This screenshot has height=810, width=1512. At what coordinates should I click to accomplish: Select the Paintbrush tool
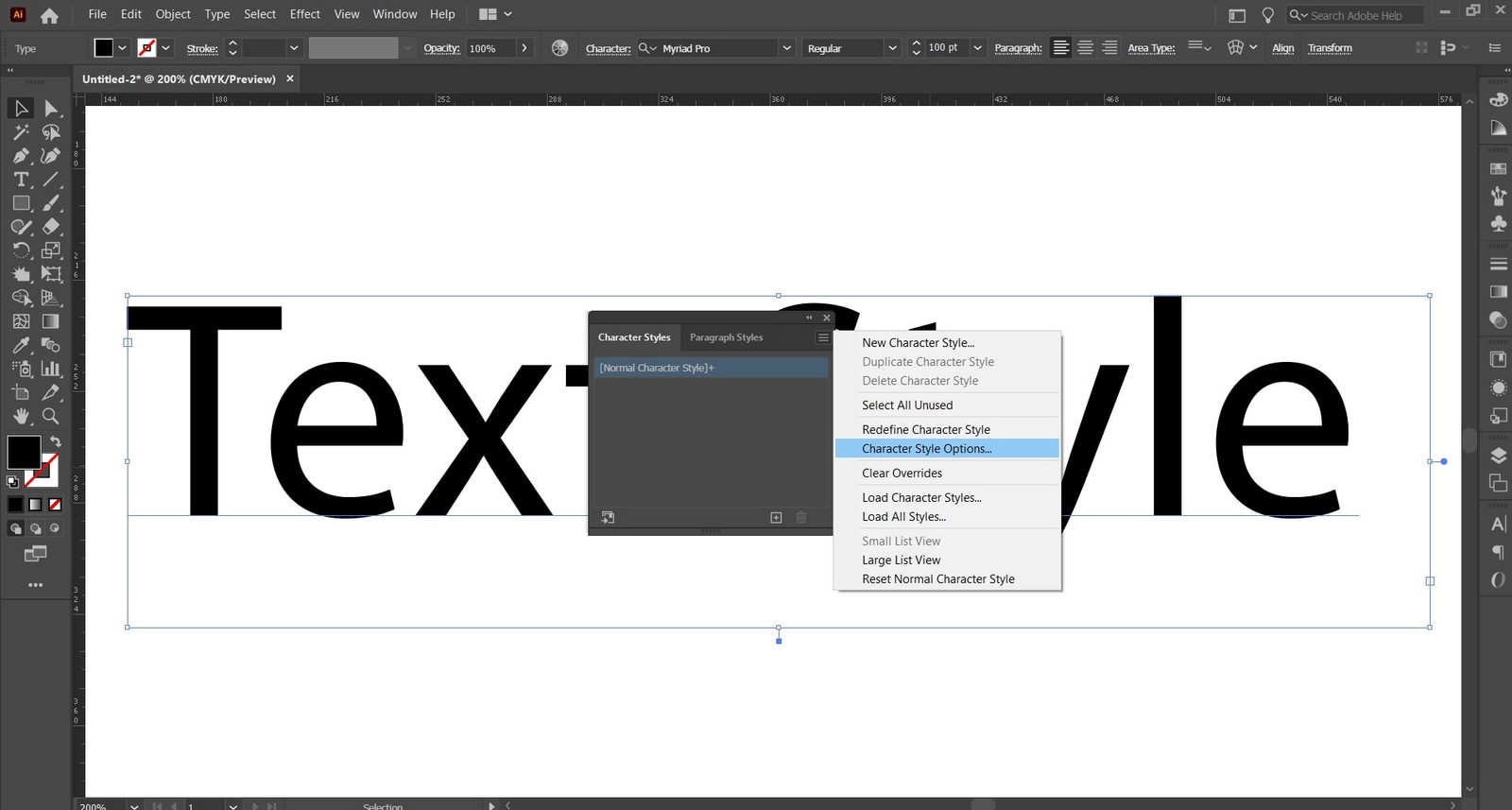pyautogui.click(x=51, y=203)
